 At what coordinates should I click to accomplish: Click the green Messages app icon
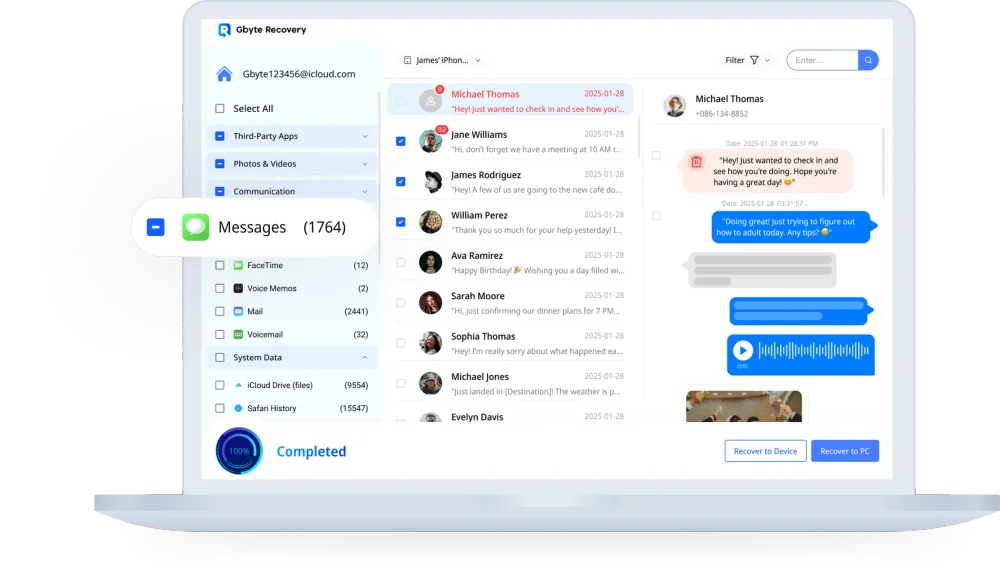[x=195, y=227]
